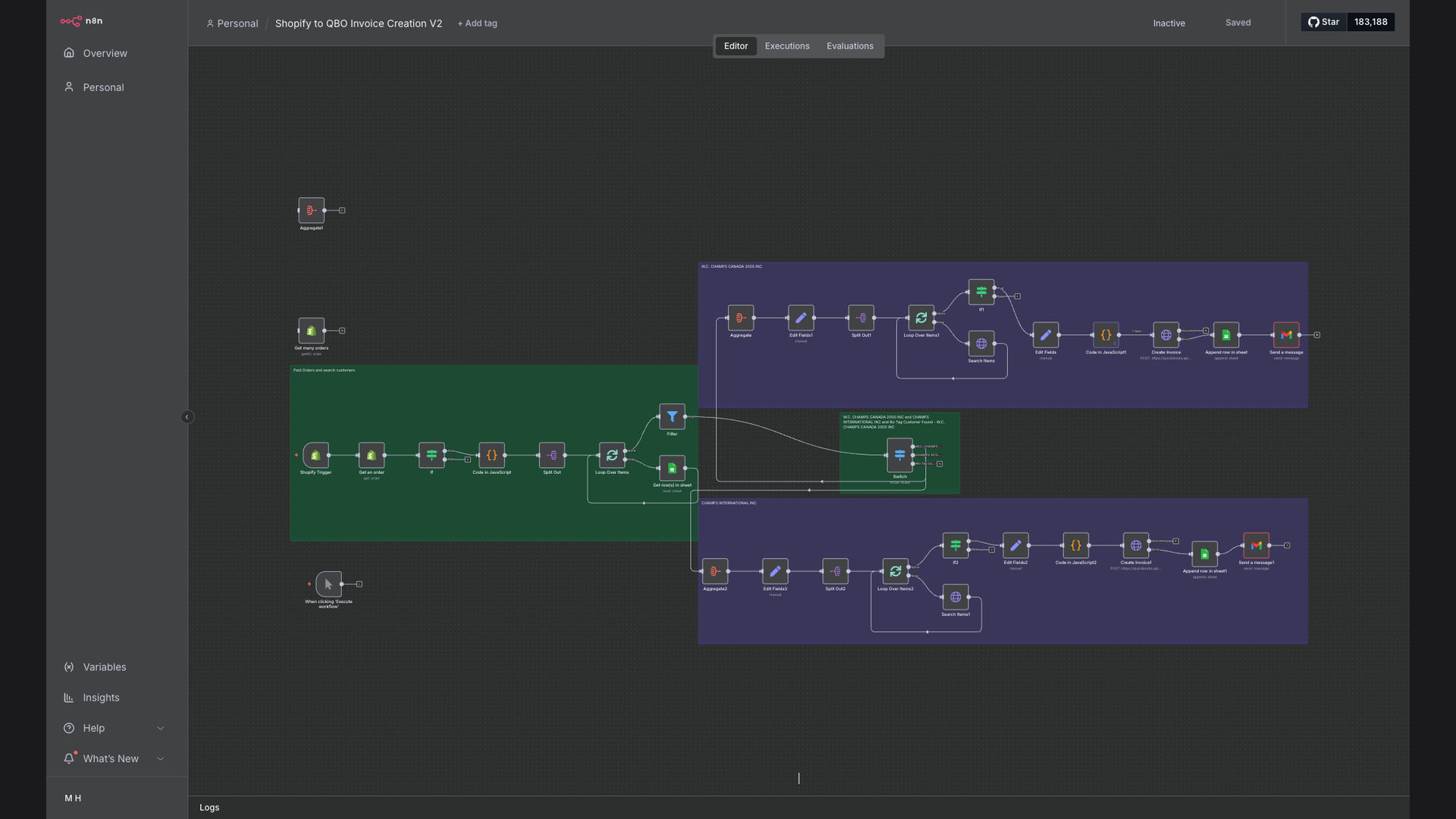This screenshot has width=1456, height=819.
Task: Select the CHAMPS INTERNATIONAL INC sticky note title
Action: [x=729, y=503]
